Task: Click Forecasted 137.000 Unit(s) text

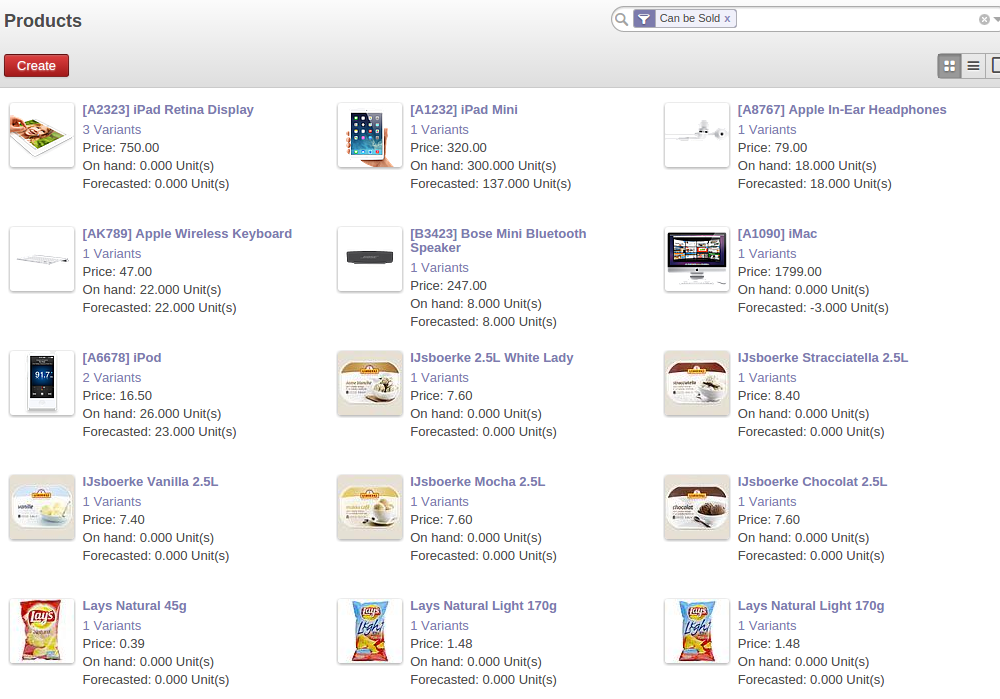Action: (x=490, y=184)
